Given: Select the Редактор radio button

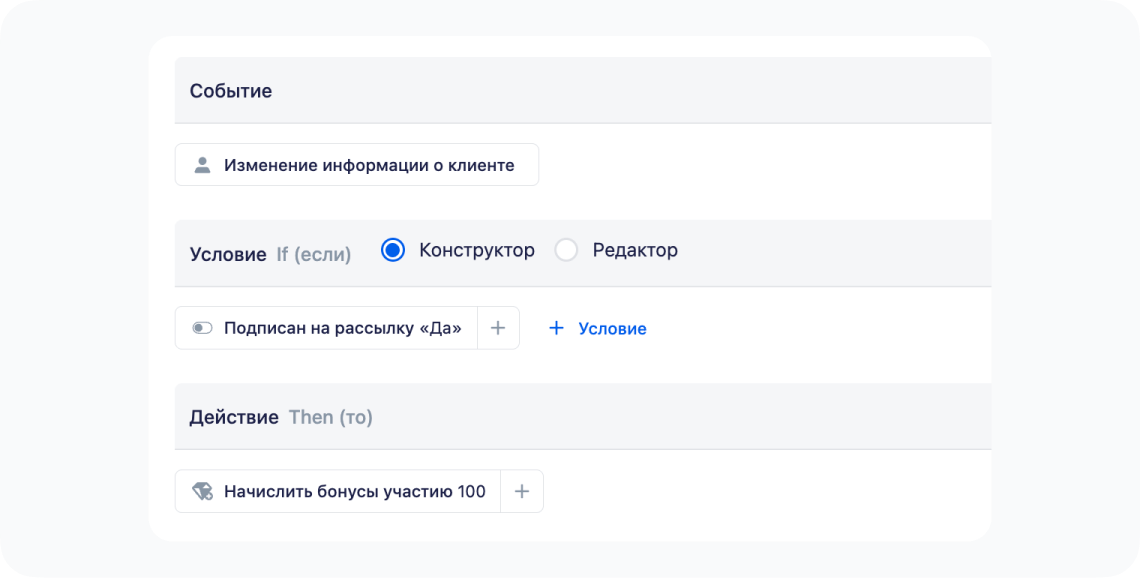Looking at the screenshot, I should (567, 250).
